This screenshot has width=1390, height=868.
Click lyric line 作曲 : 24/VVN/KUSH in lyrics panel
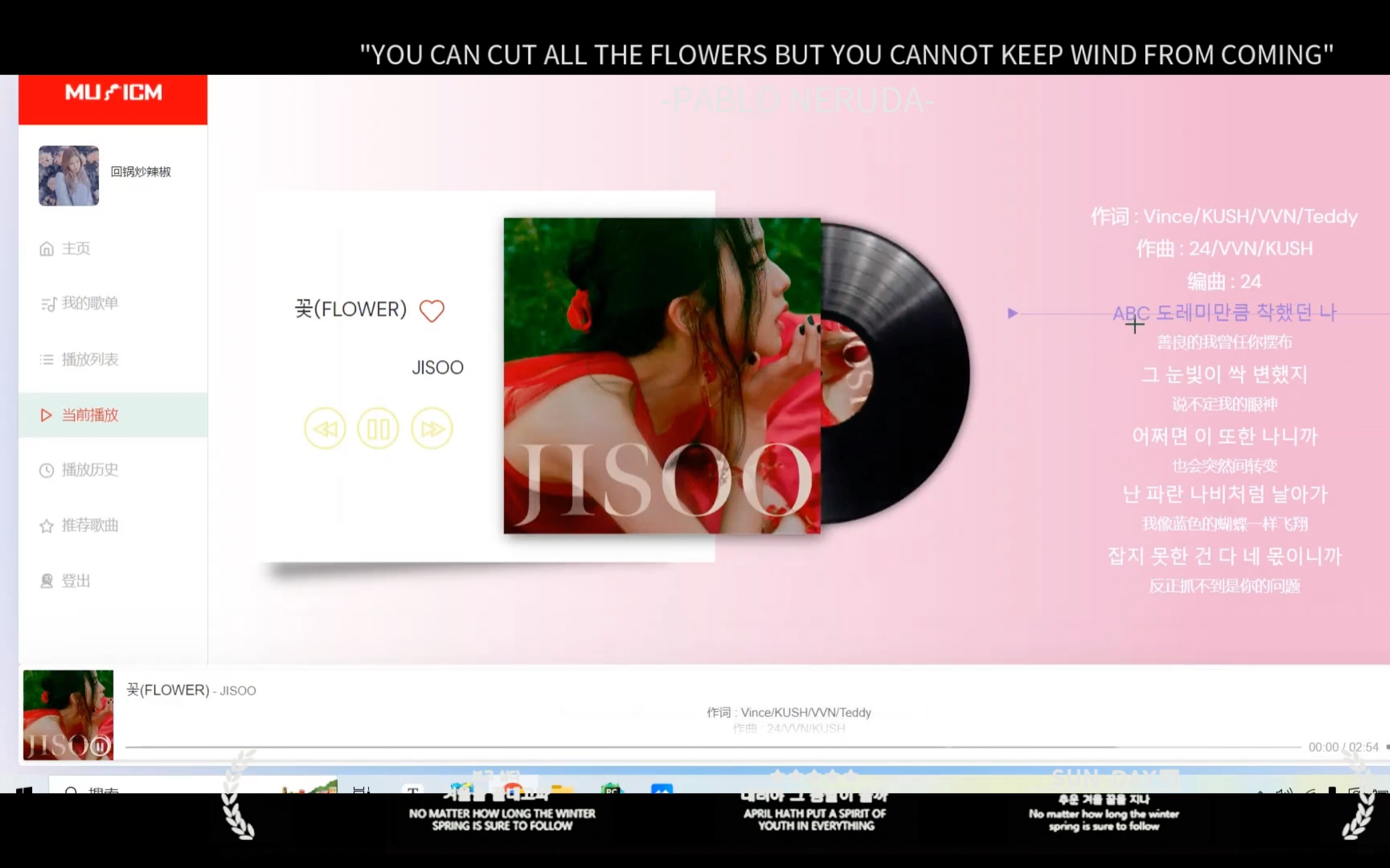pos(1224,249)
